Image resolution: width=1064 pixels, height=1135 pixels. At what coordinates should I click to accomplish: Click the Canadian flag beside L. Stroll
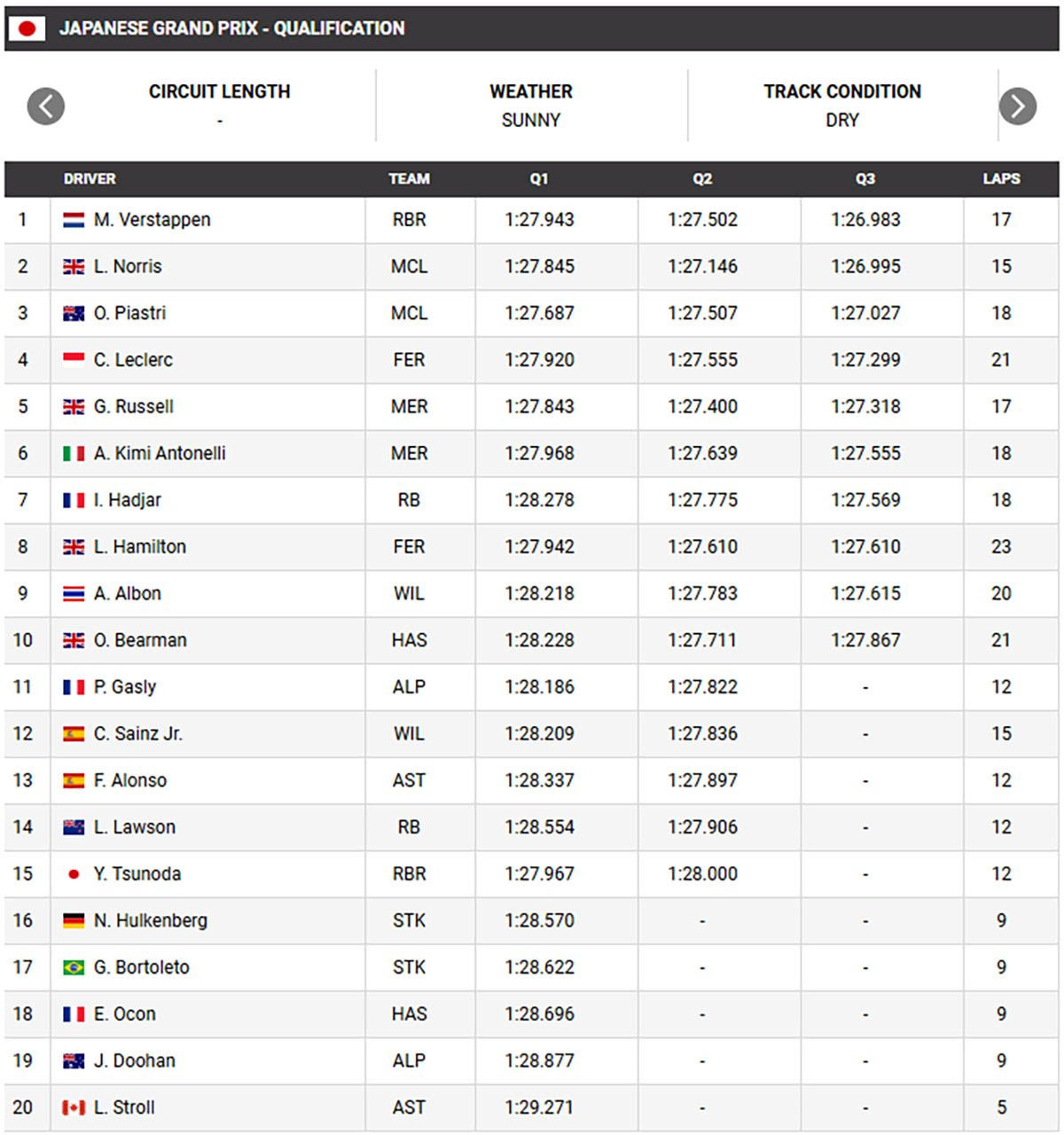[x=74, y=1108]
